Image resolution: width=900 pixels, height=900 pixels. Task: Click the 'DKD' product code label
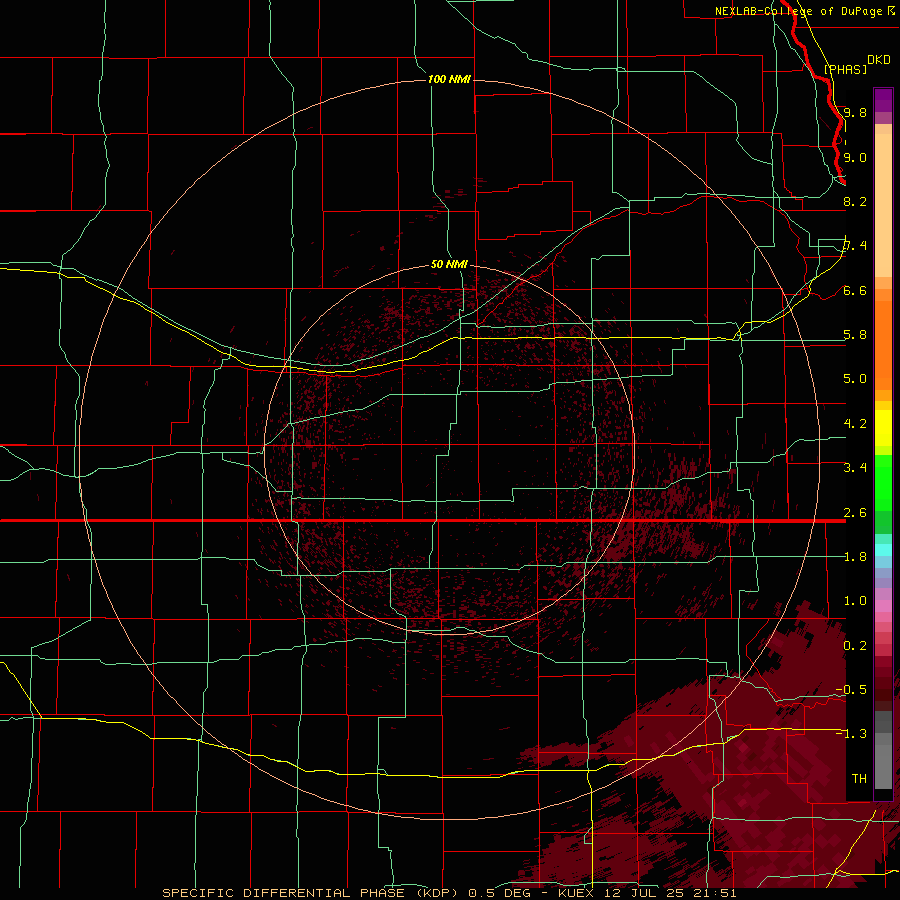coord(879,60)
